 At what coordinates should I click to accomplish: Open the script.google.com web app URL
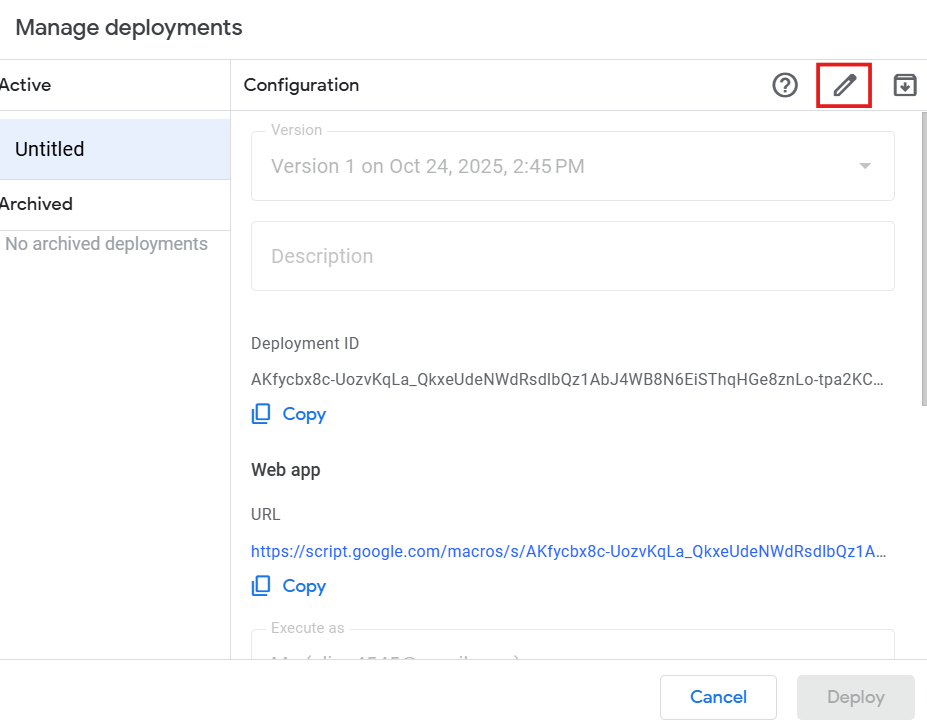pos(567,551)
